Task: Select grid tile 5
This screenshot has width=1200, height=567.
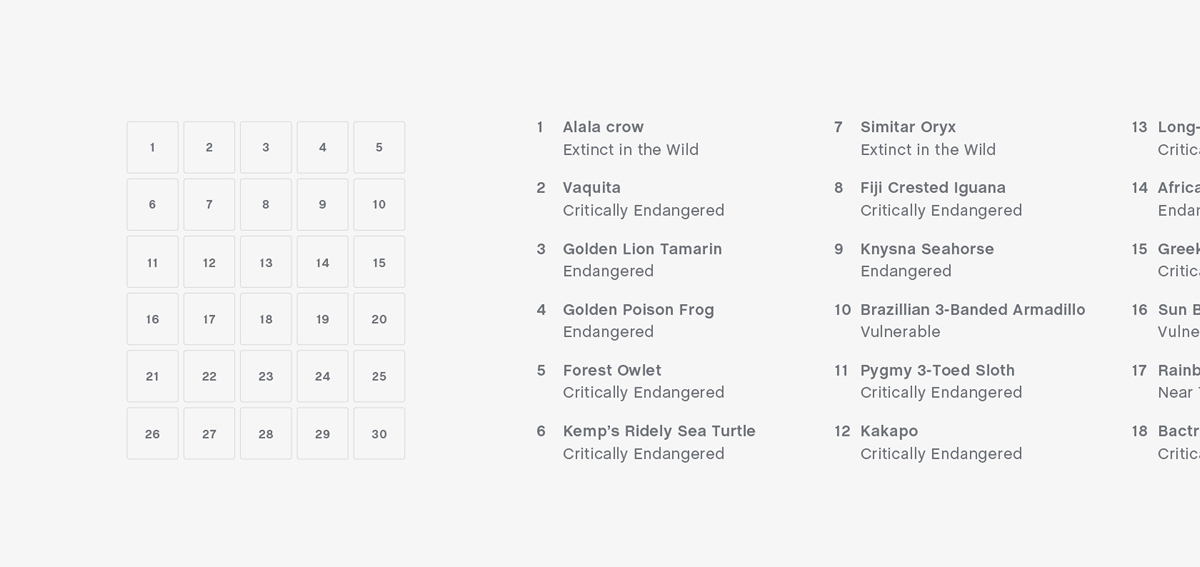Action: click(379, 147)
